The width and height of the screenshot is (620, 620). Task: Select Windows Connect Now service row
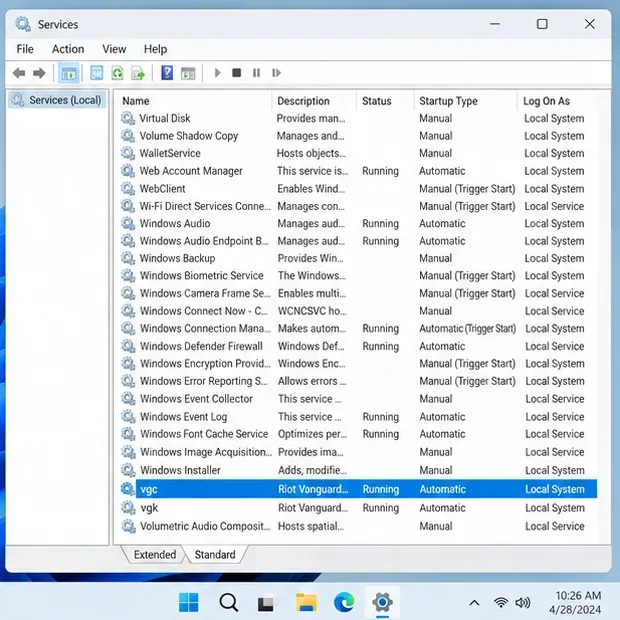point(359,311)
